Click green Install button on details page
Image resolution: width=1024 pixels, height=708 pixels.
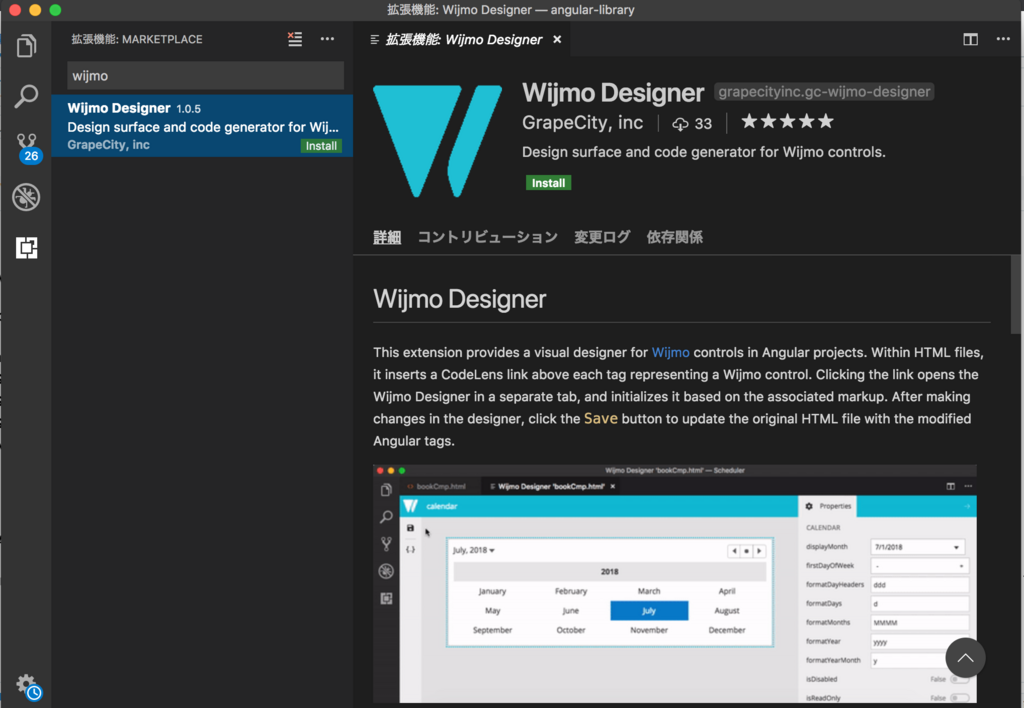point(549,183)
